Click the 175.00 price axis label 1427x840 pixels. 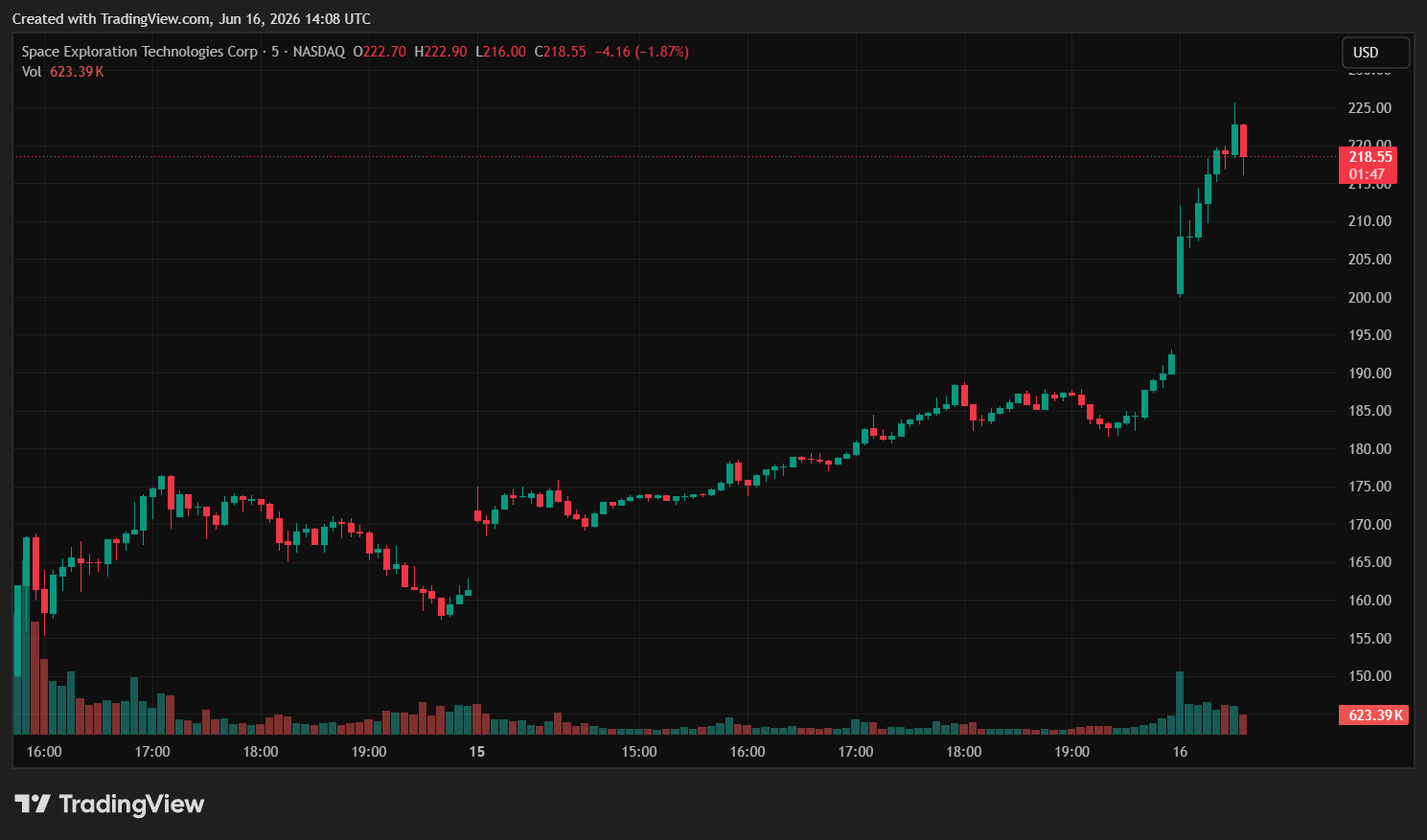point(1369,487)
